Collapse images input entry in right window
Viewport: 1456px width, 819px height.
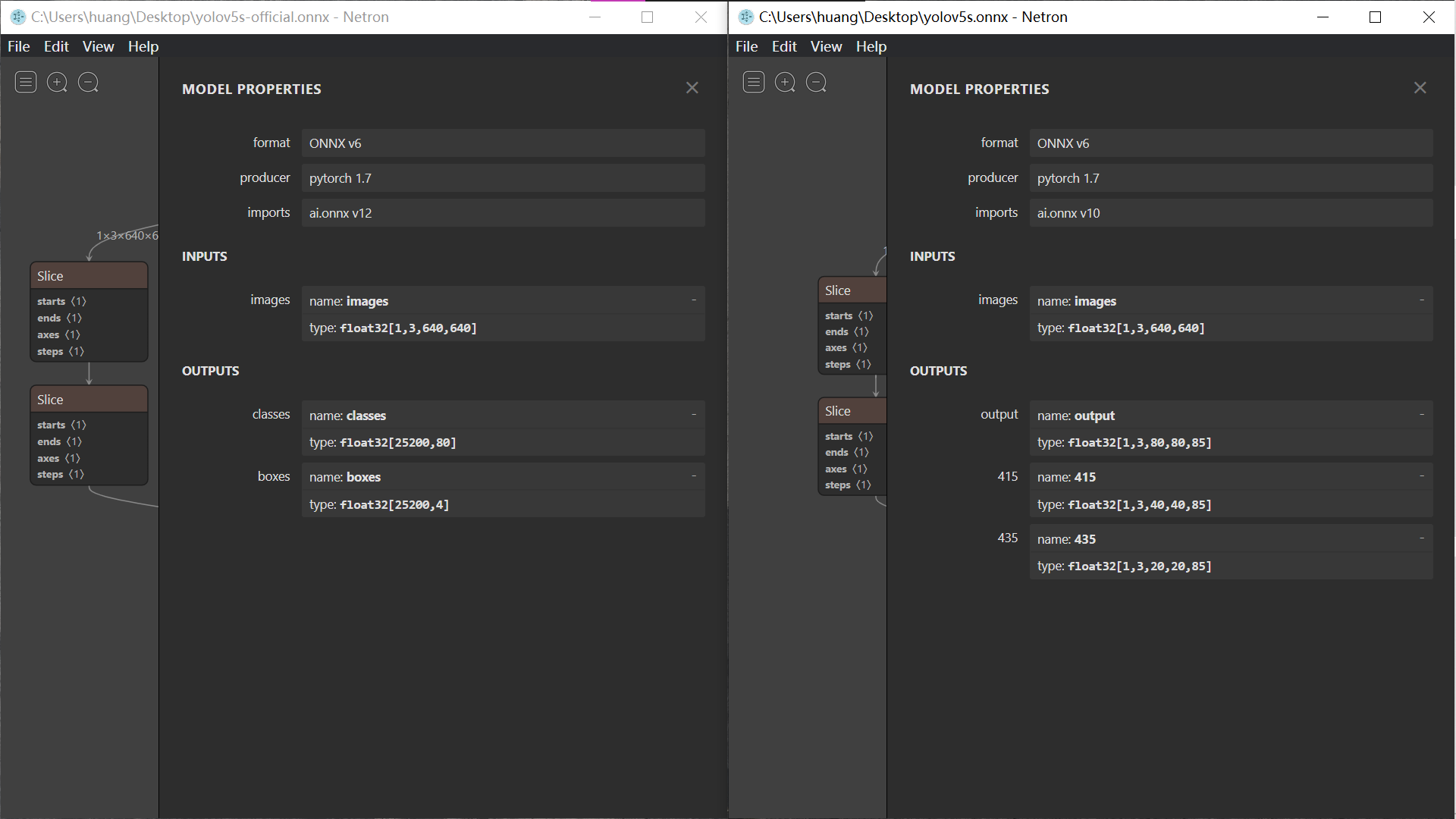(x=1422, y=300)
